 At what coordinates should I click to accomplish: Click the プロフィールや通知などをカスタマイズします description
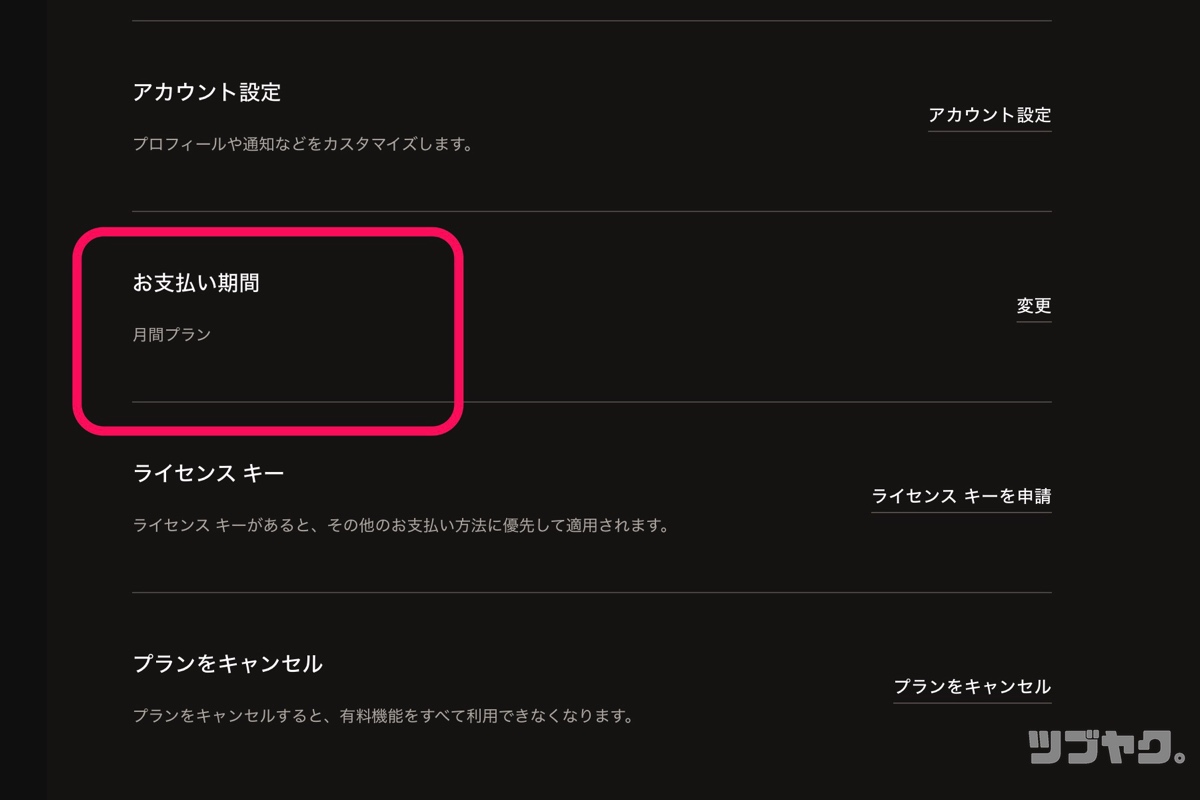[302, 144]
